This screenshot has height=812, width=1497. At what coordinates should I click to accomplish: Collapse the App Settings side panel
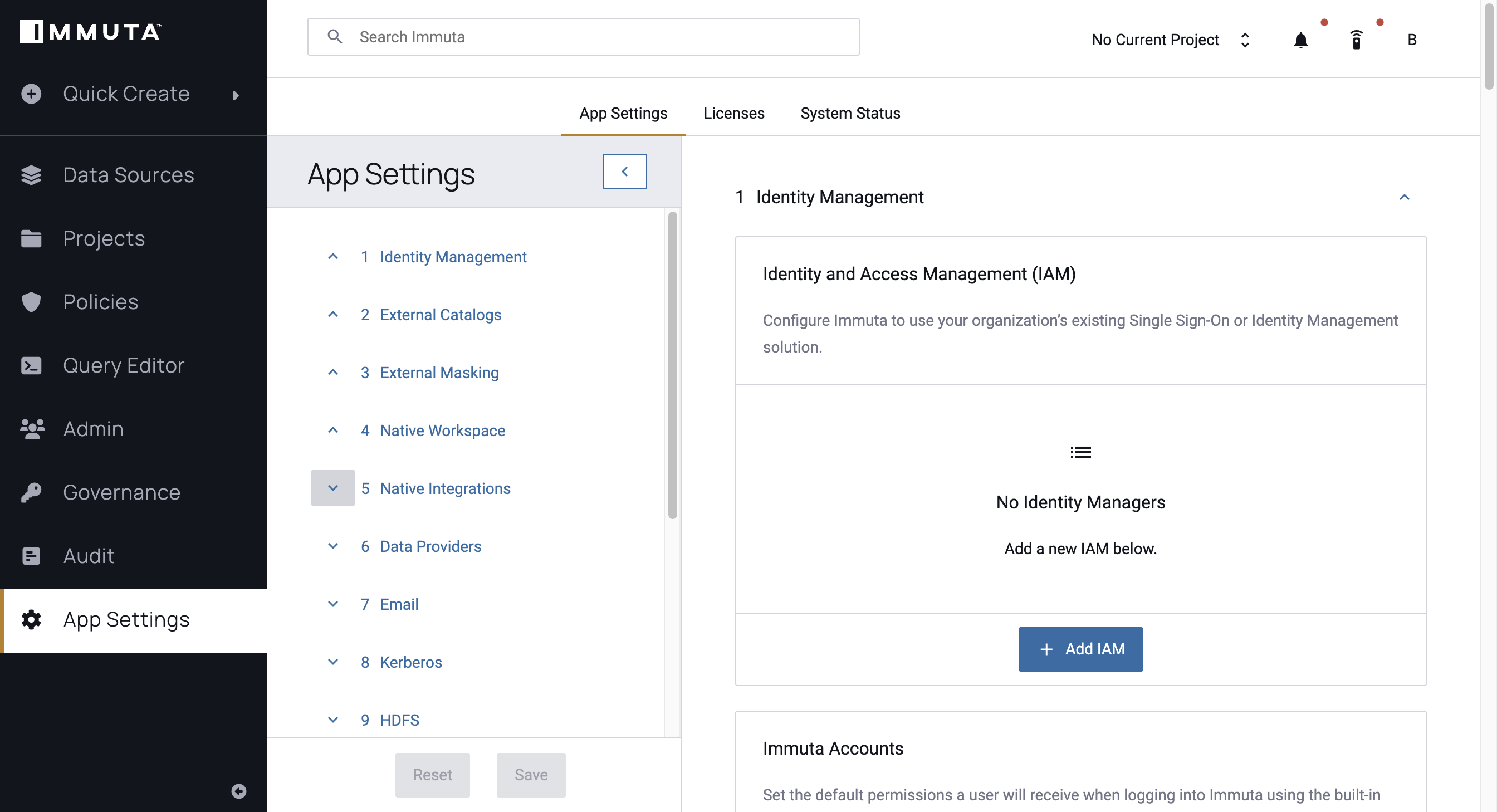coord(624,172)
